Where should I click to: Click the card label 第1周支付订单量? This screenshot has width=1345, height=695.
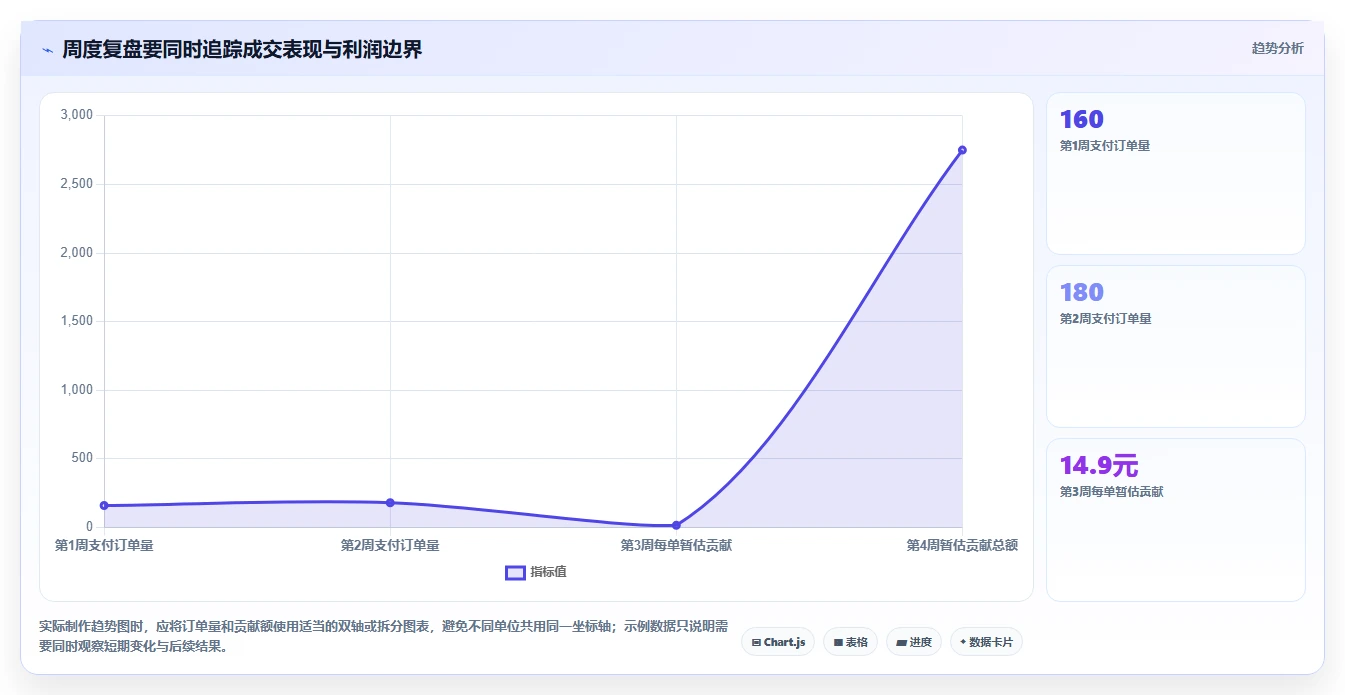1105,146
